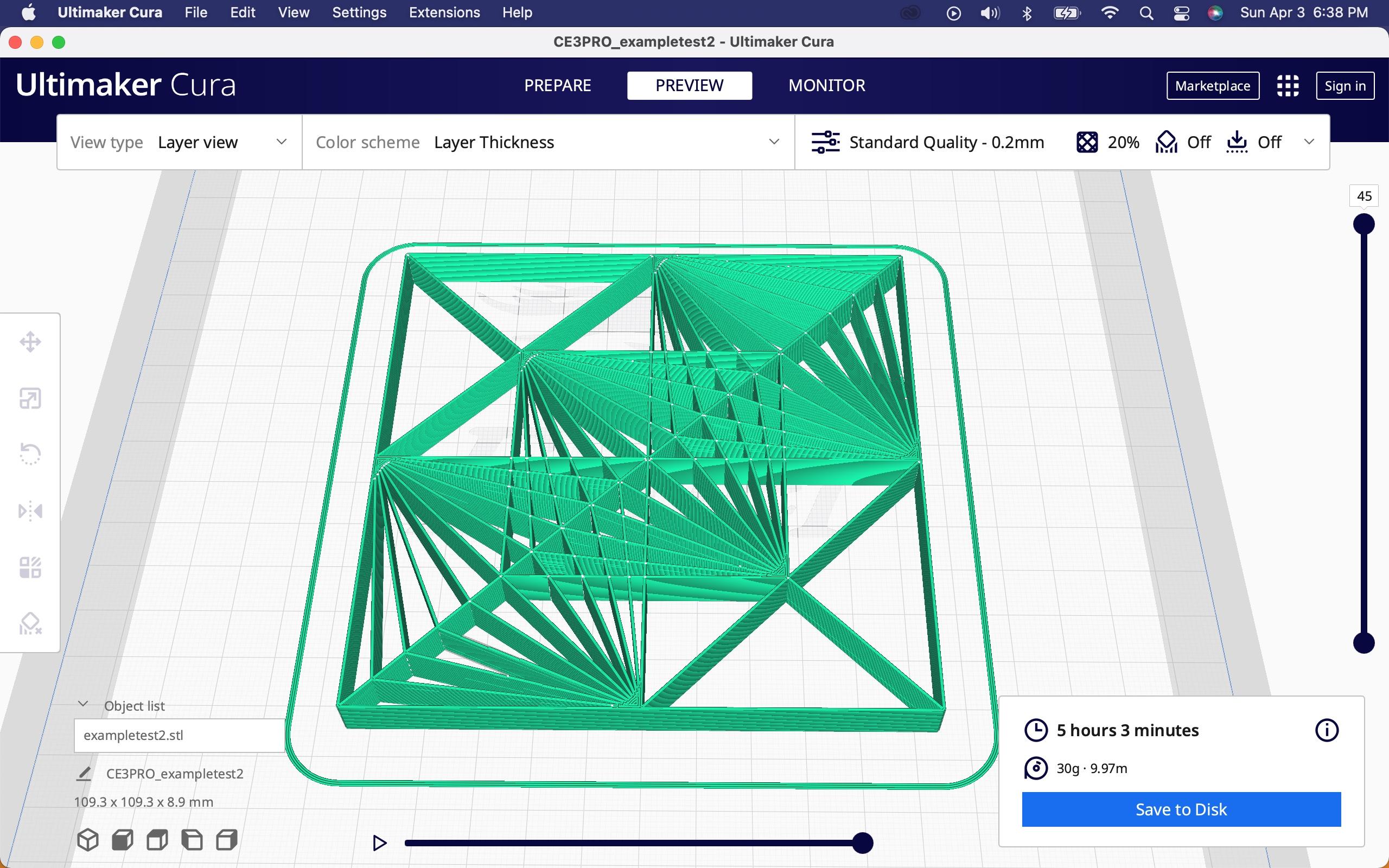The image size is (1389, 868).
Task: Open the Edit menu
Action: pyautogui.click(x=243, y=12)
